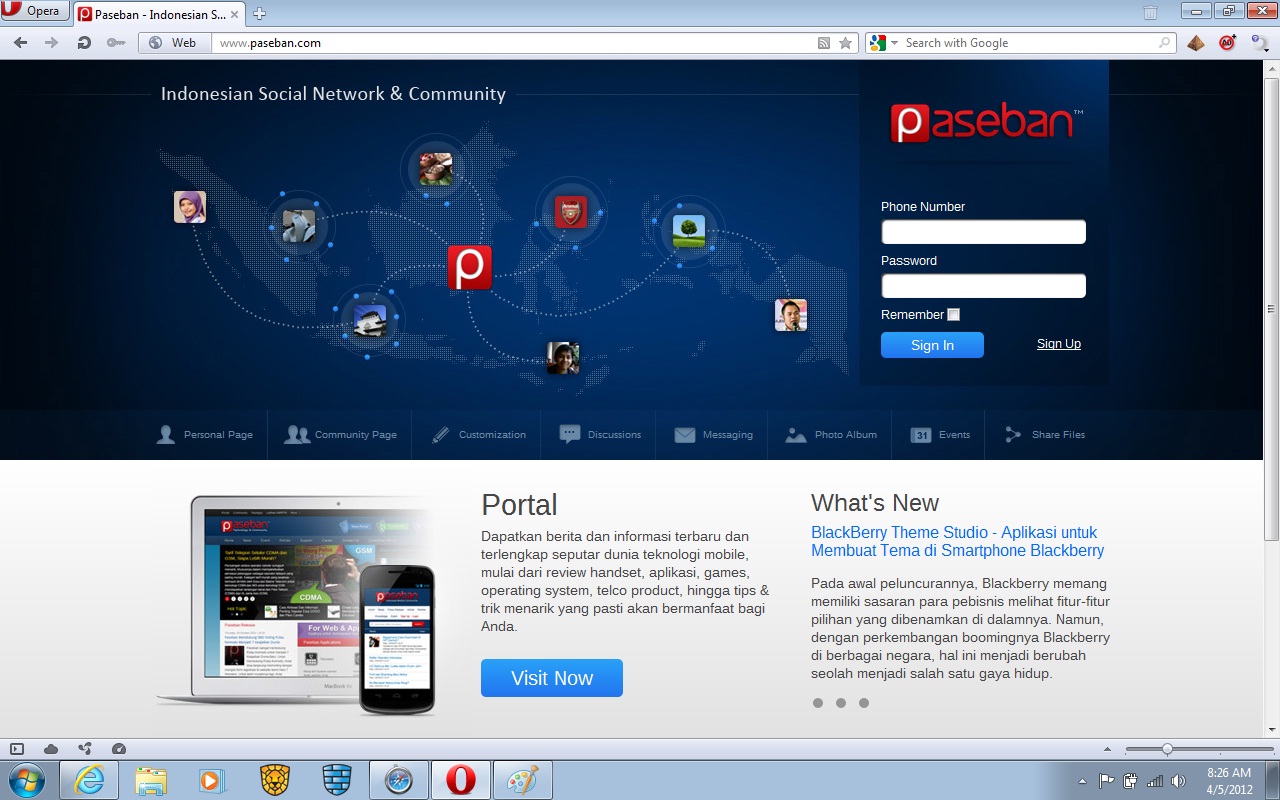Open the search engine dropdown arrow
1280x800 pixels.
(895, 43)
